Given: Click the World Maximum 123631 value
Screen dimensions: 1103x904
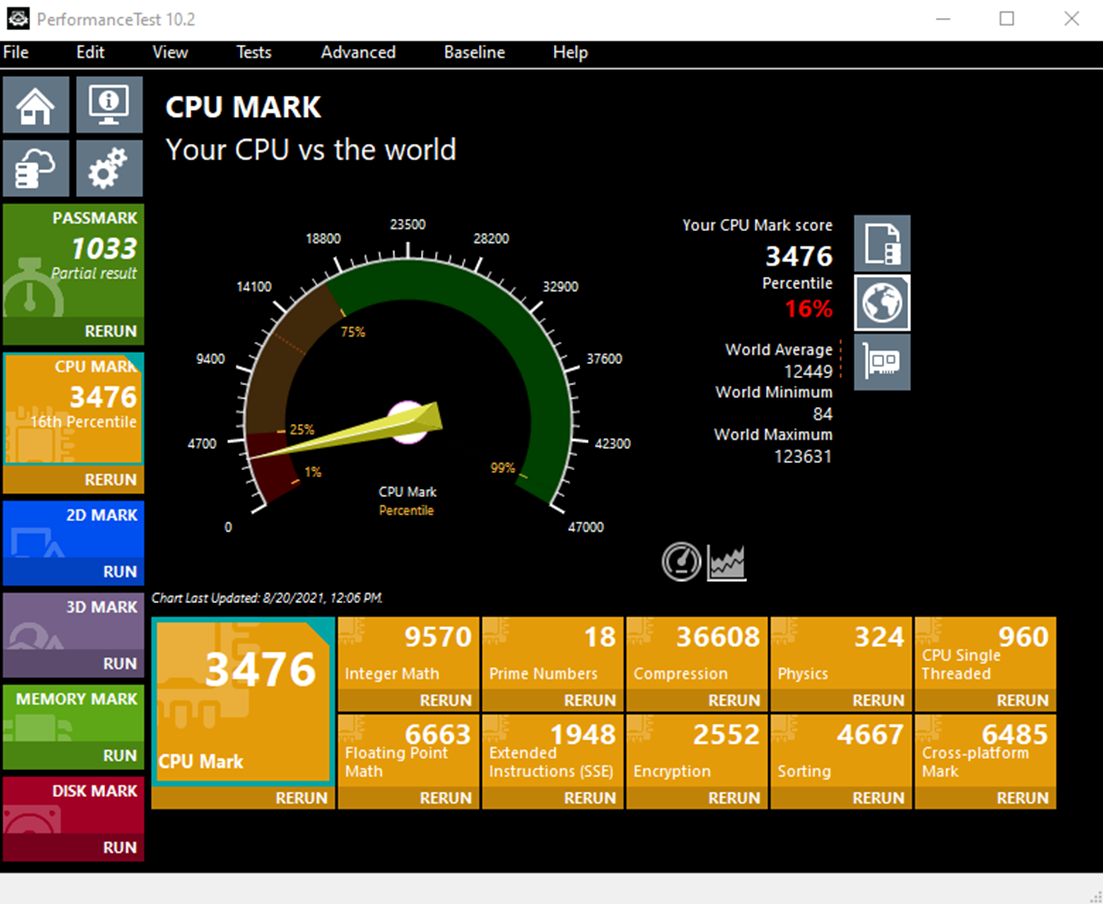Looking at the screenshot, I should [803, 456].
